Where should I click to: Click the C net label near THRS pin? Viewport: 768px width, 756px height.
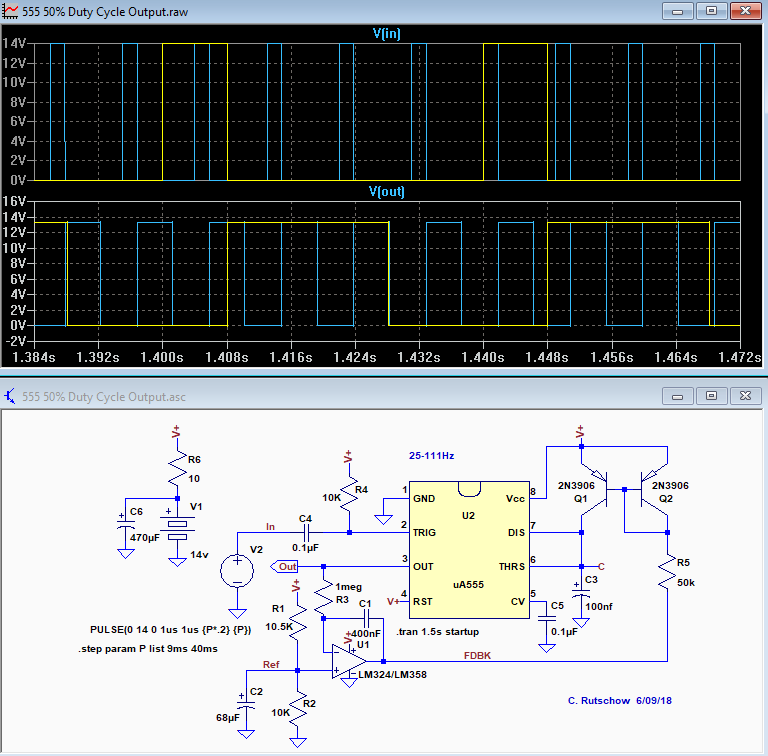pos(601,567)
